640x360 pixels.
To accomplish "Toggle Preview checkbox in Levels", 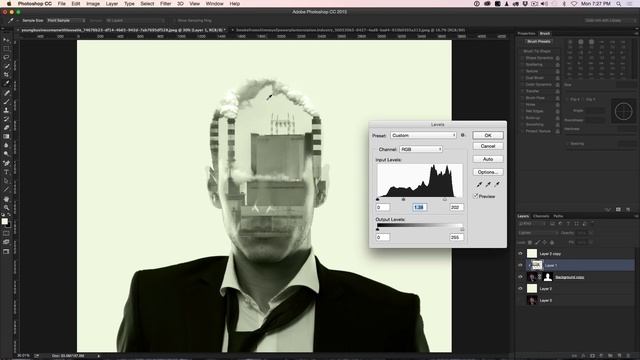I will coord(476,196).
